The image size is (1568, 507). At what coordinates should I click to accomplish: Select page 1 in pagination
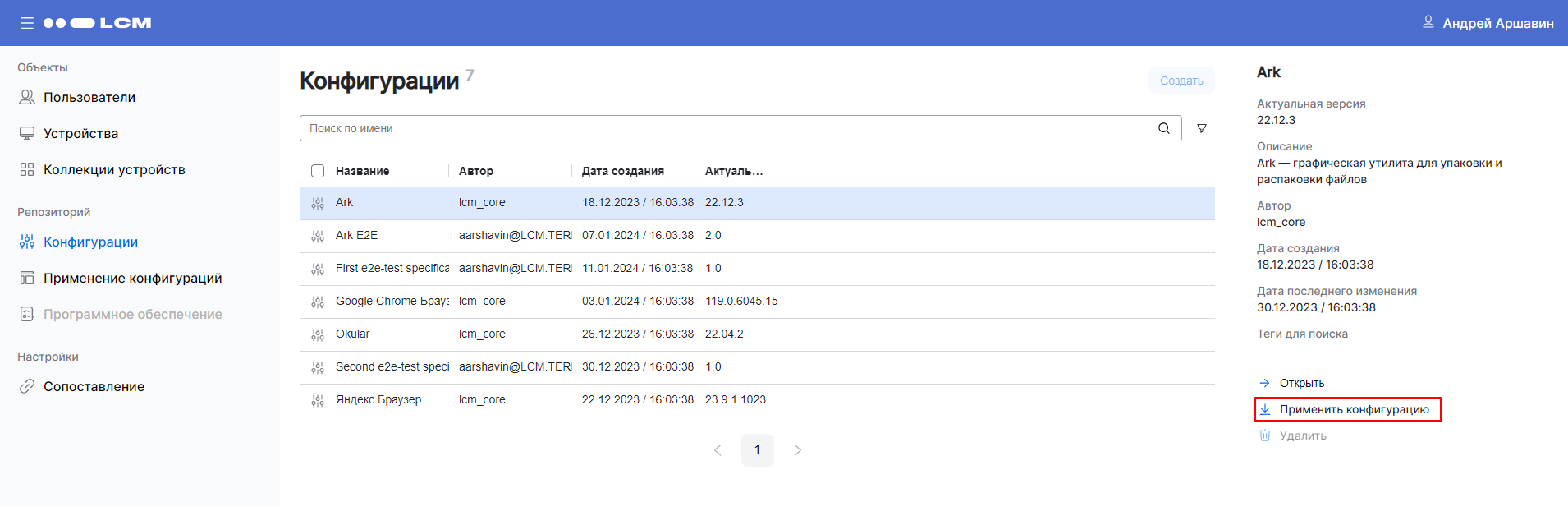[757, 450]
